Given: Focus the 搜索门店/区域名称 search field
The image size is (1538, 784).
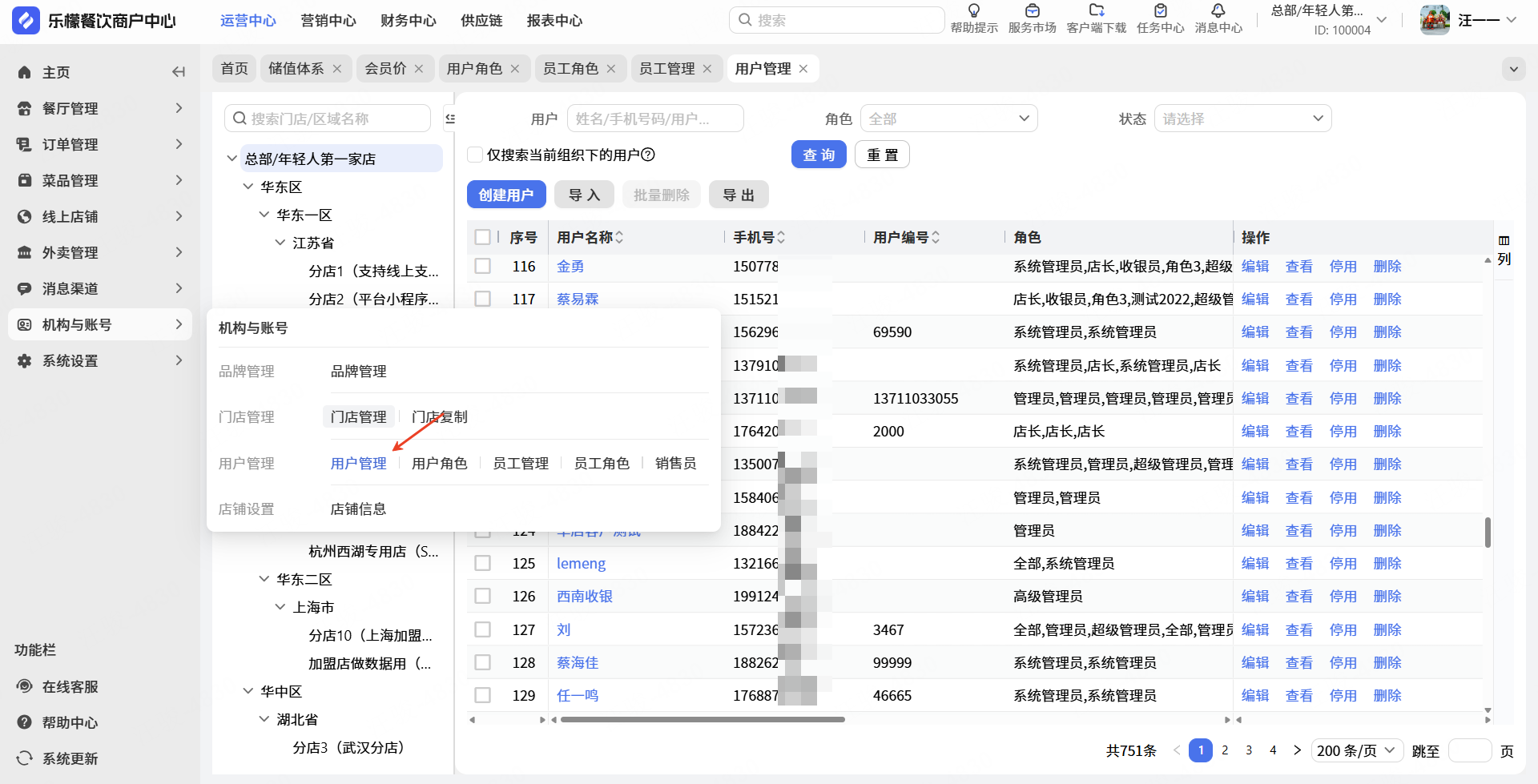Looking at the screenshot, I should tap(328, 119).
